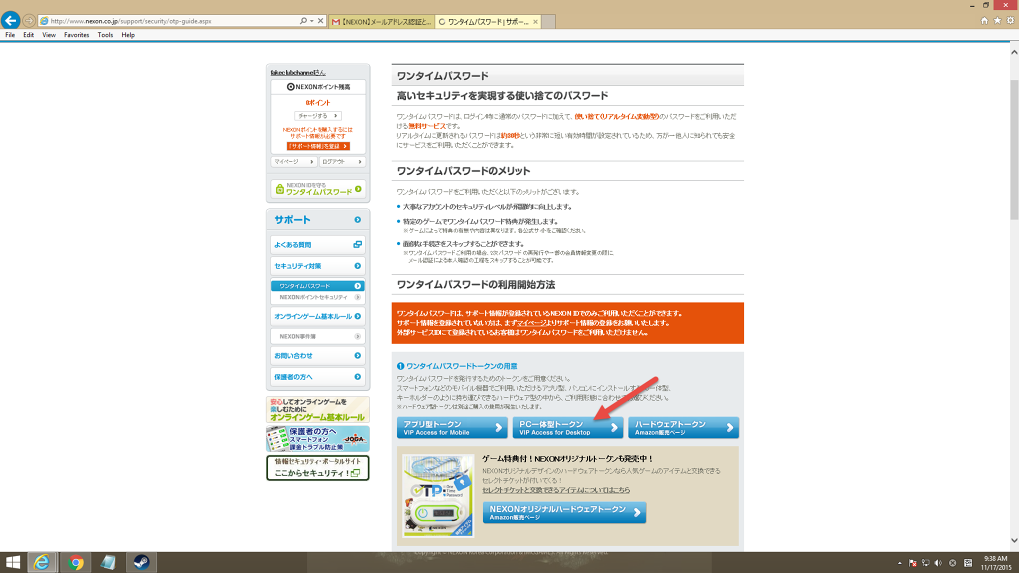Click the green lock one-time password banner
The height and width of the screenshot is (573, 1019).
click(x=318, y=189)
